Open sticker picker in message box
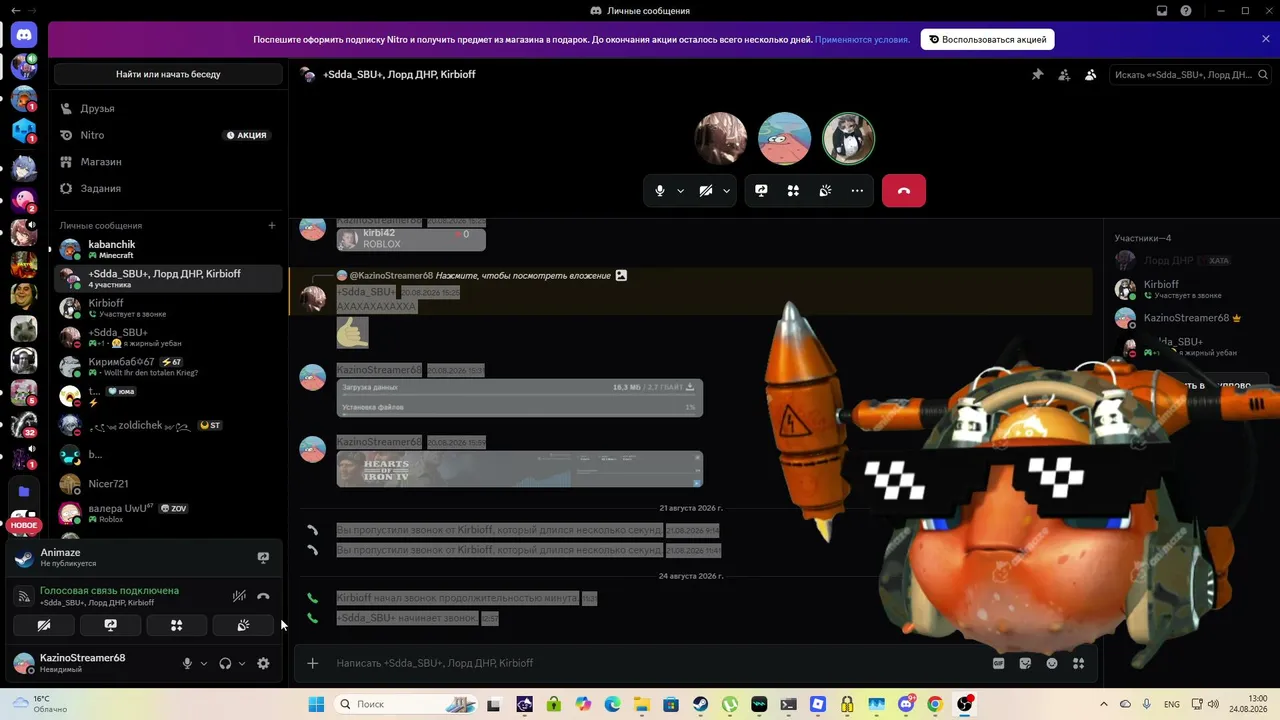Image resolution: width=1280 pixels, height=720 pixels. 1025,663
